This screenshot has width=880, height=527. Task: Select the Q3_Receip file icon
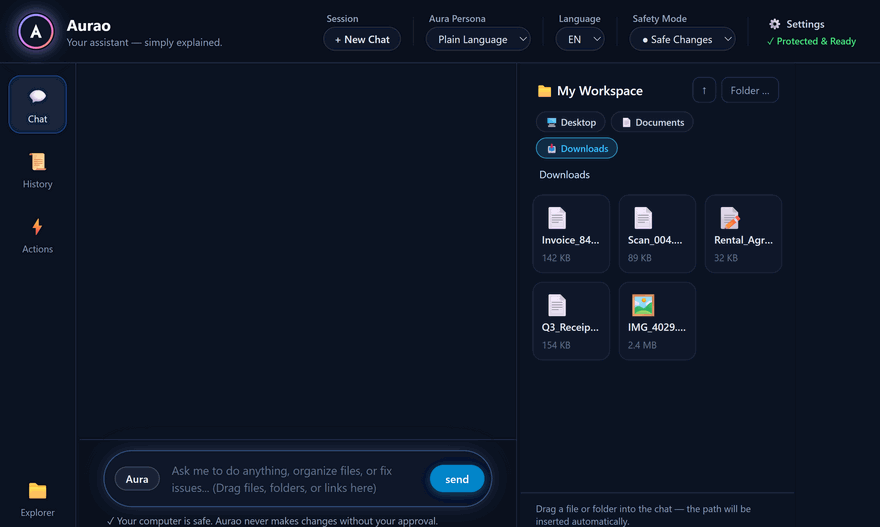point(557,305)
